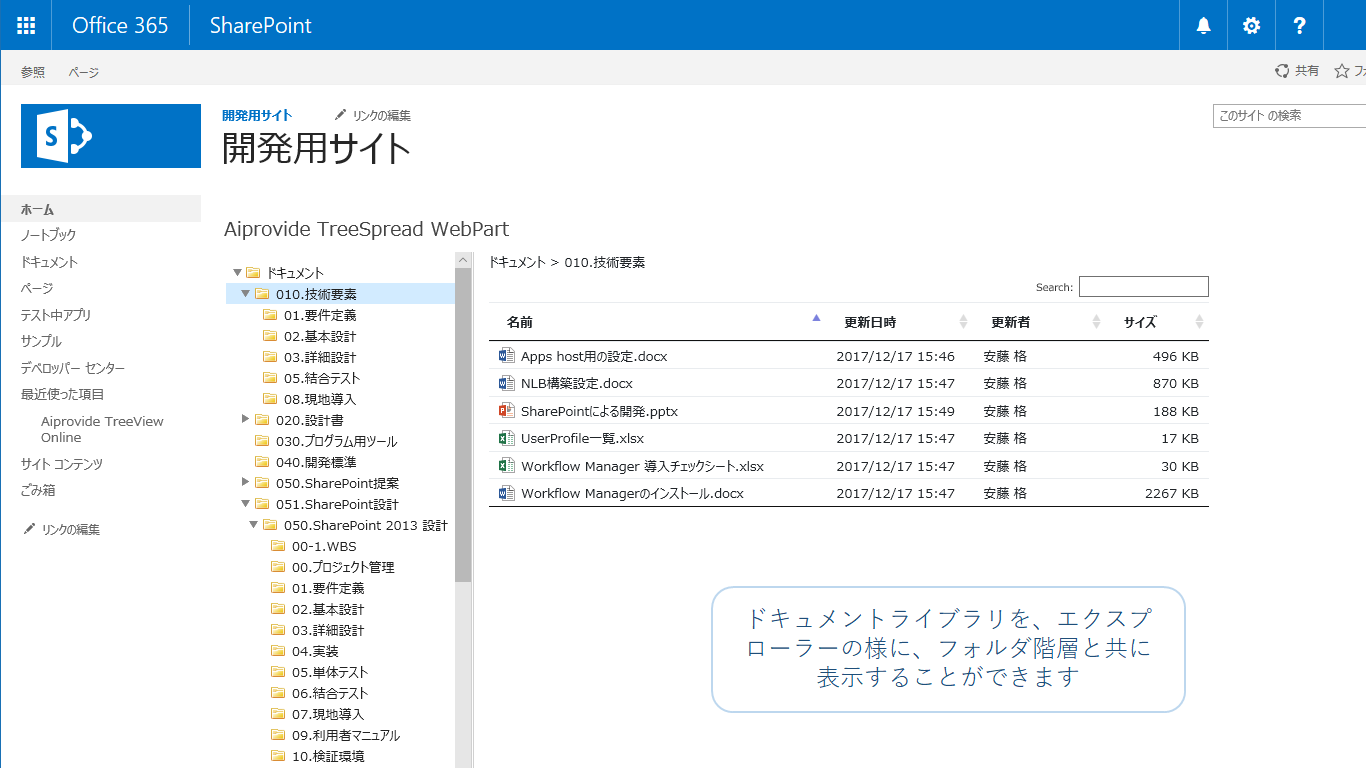The width and height of the screenshot is (1366, 768).
Task: Collapse the ドキュメント root tree node
Action: (238, 272)
